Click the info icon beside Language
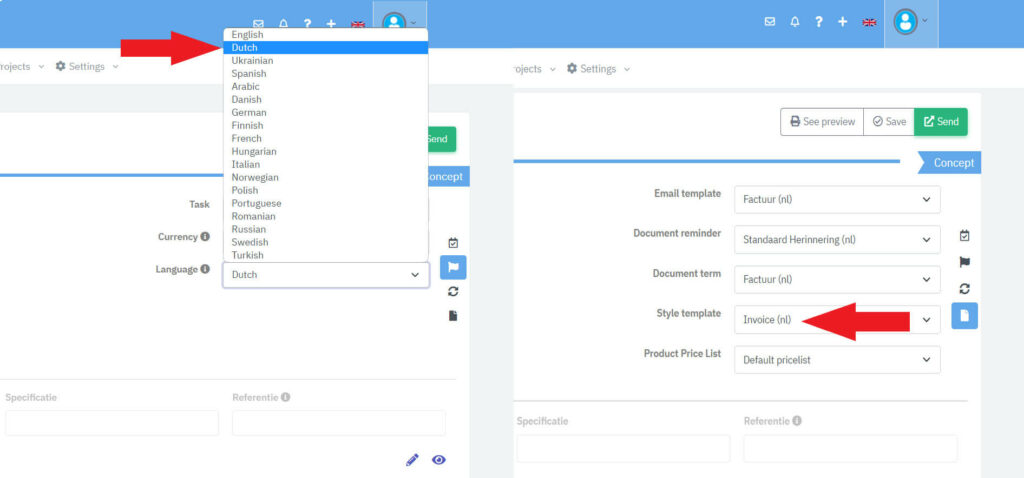 pos(205,269)
